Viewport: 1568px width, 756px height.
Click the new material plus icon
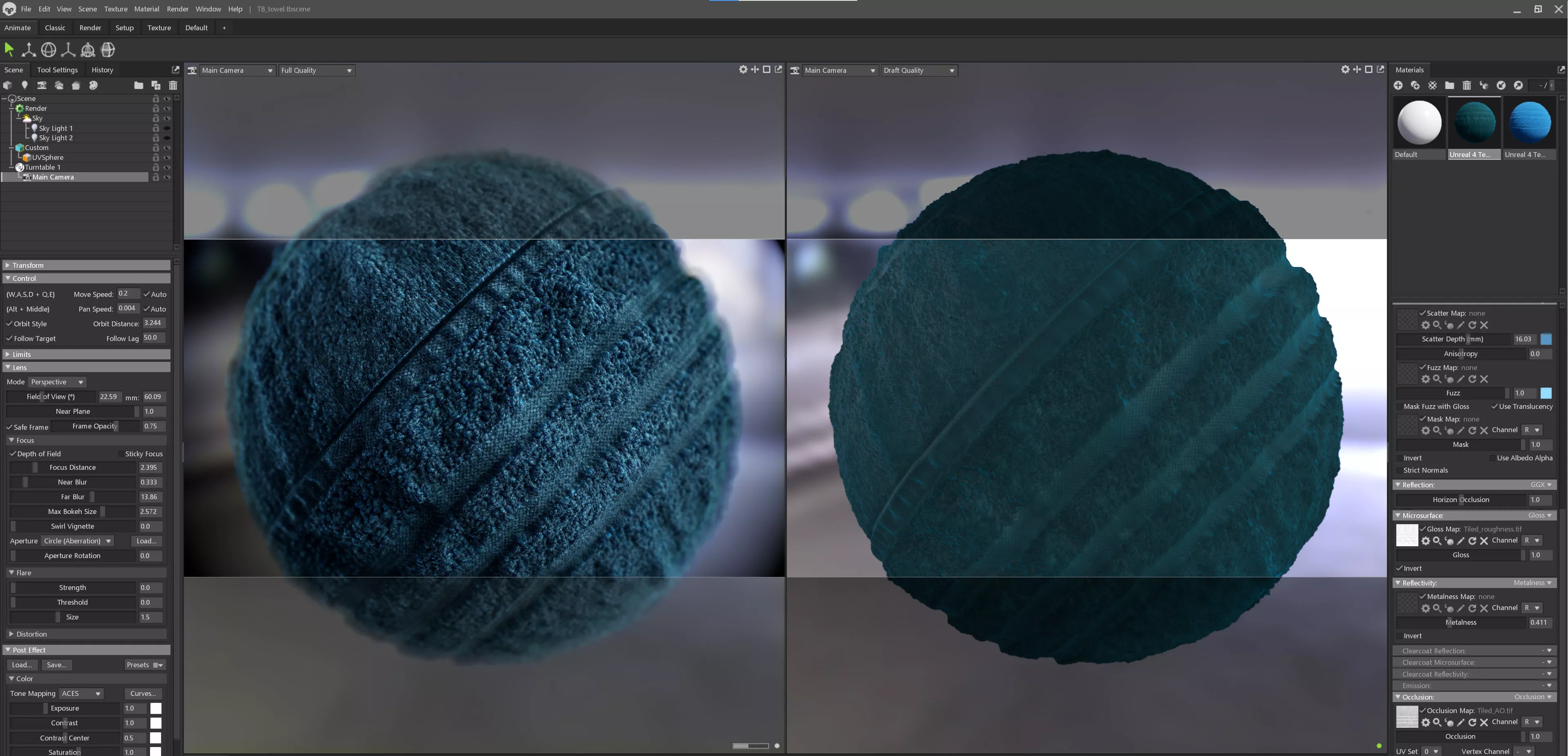1398,85
